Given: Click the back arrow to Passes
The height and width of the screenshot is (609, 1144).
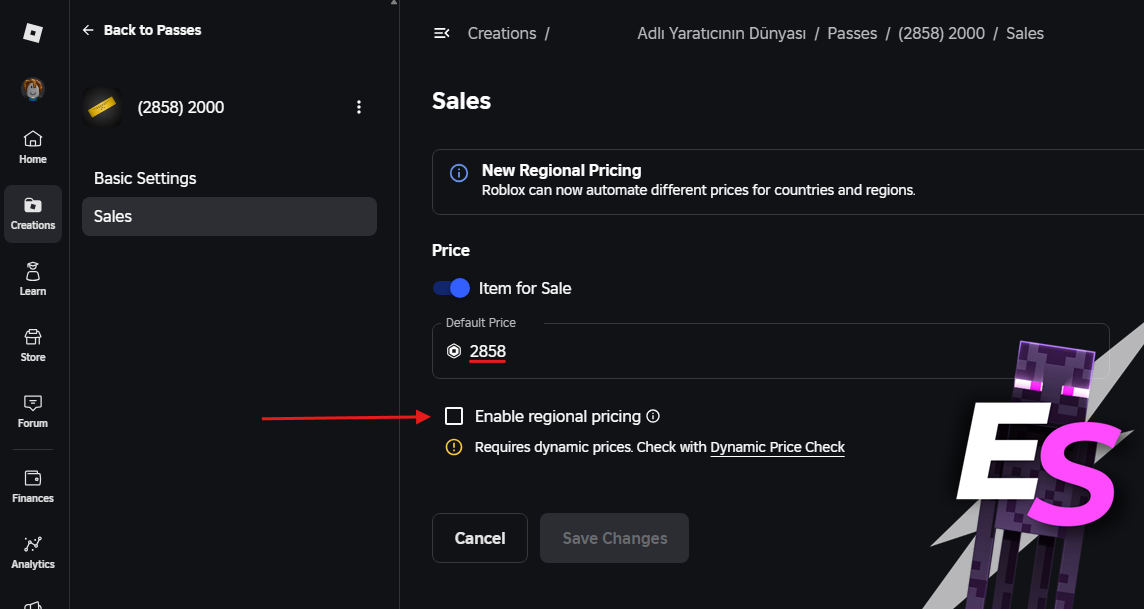Looking at the screenshot, I should click(x=88, y=30).
